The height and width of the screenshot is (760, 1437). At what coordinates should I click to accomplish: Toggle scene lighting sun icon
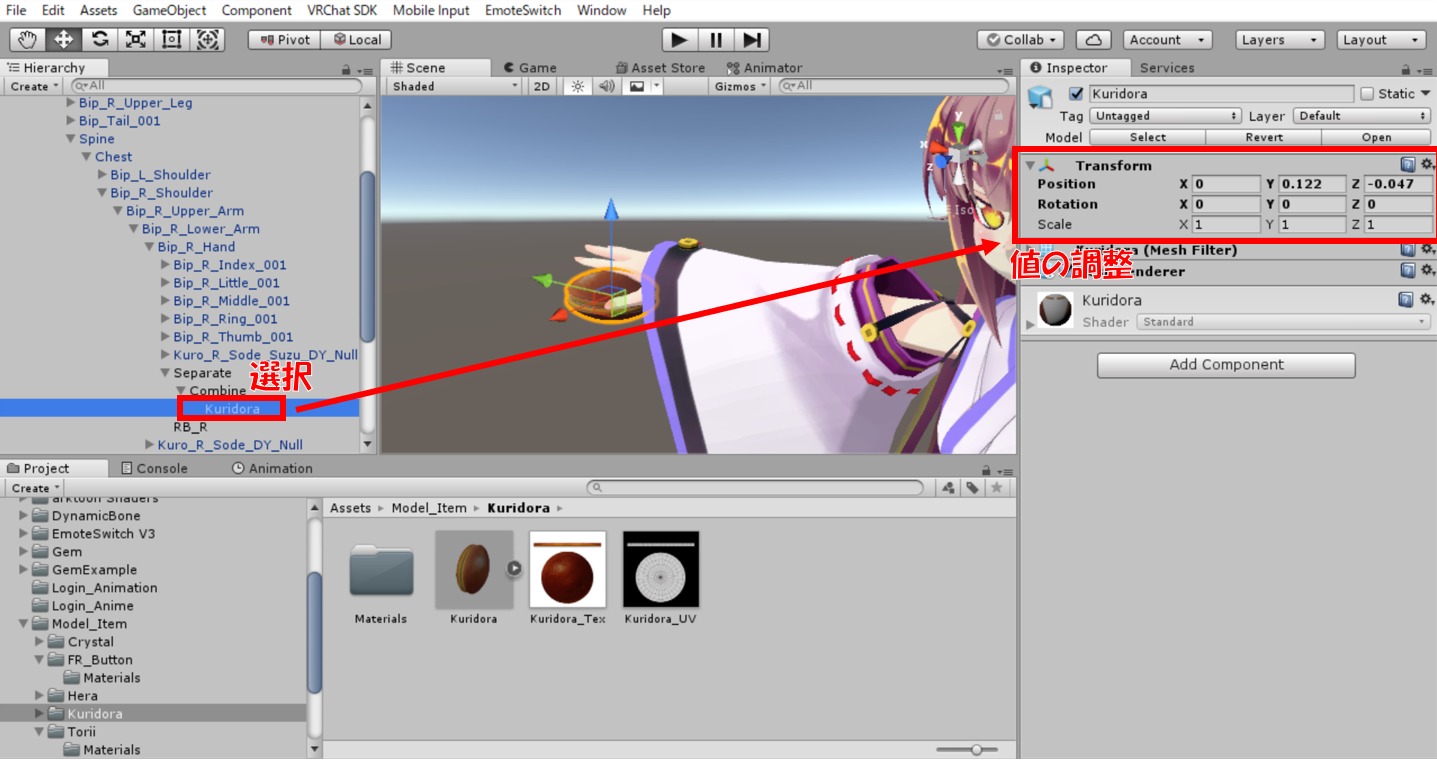point(578,86)
